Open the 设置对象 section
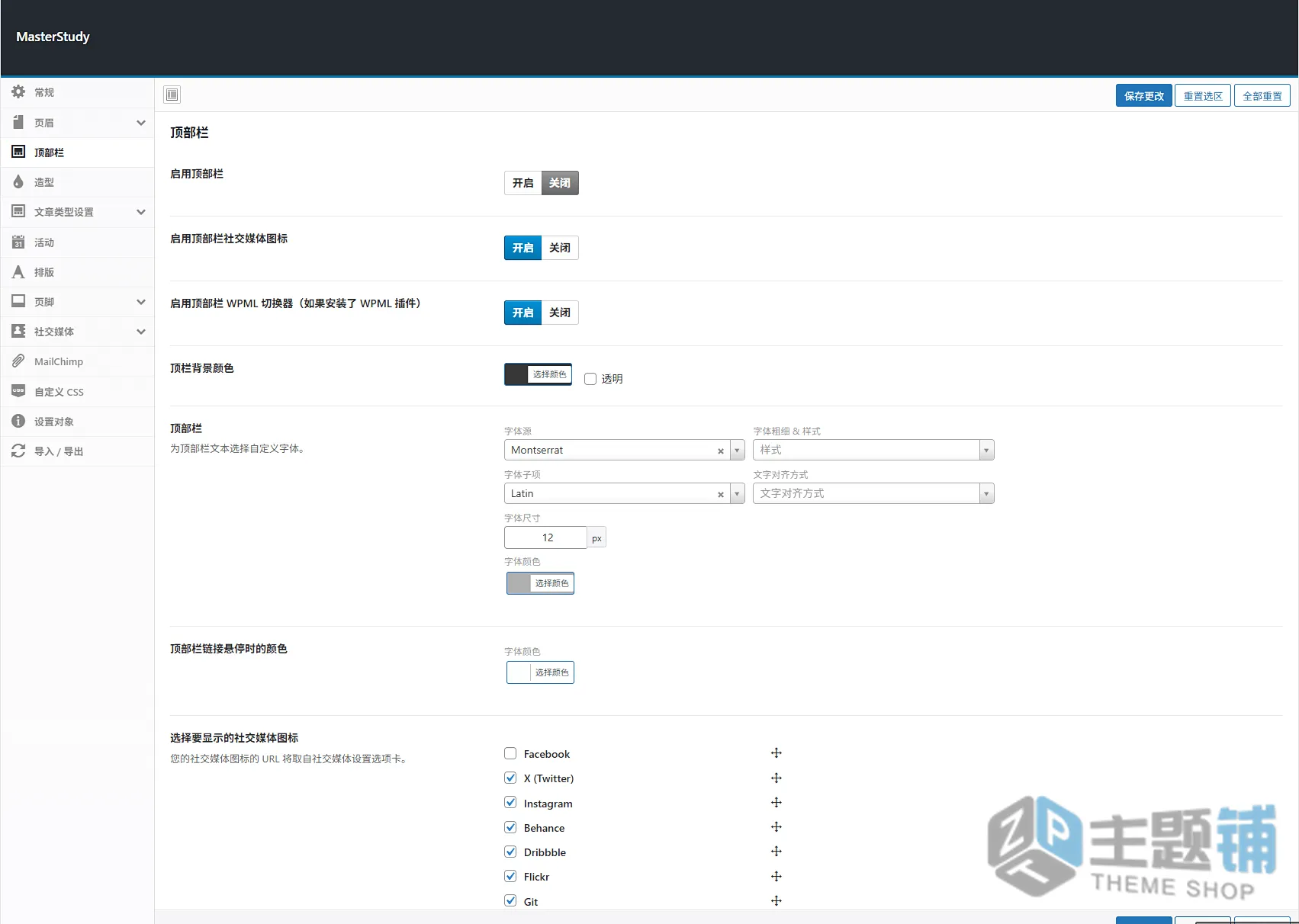1299x924 pixels. (x=77, y=422)
